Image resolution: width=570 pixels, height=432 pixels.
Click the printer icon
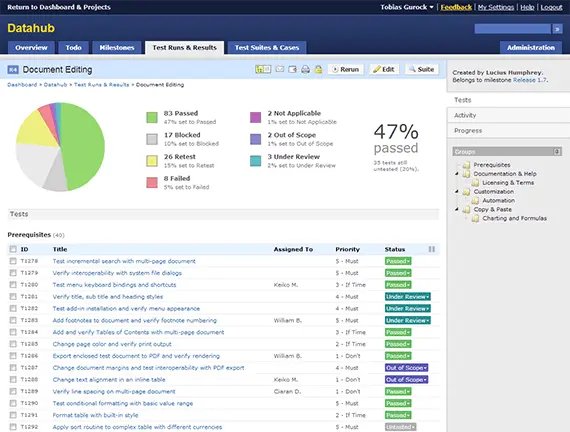click(x=305, y=69)
